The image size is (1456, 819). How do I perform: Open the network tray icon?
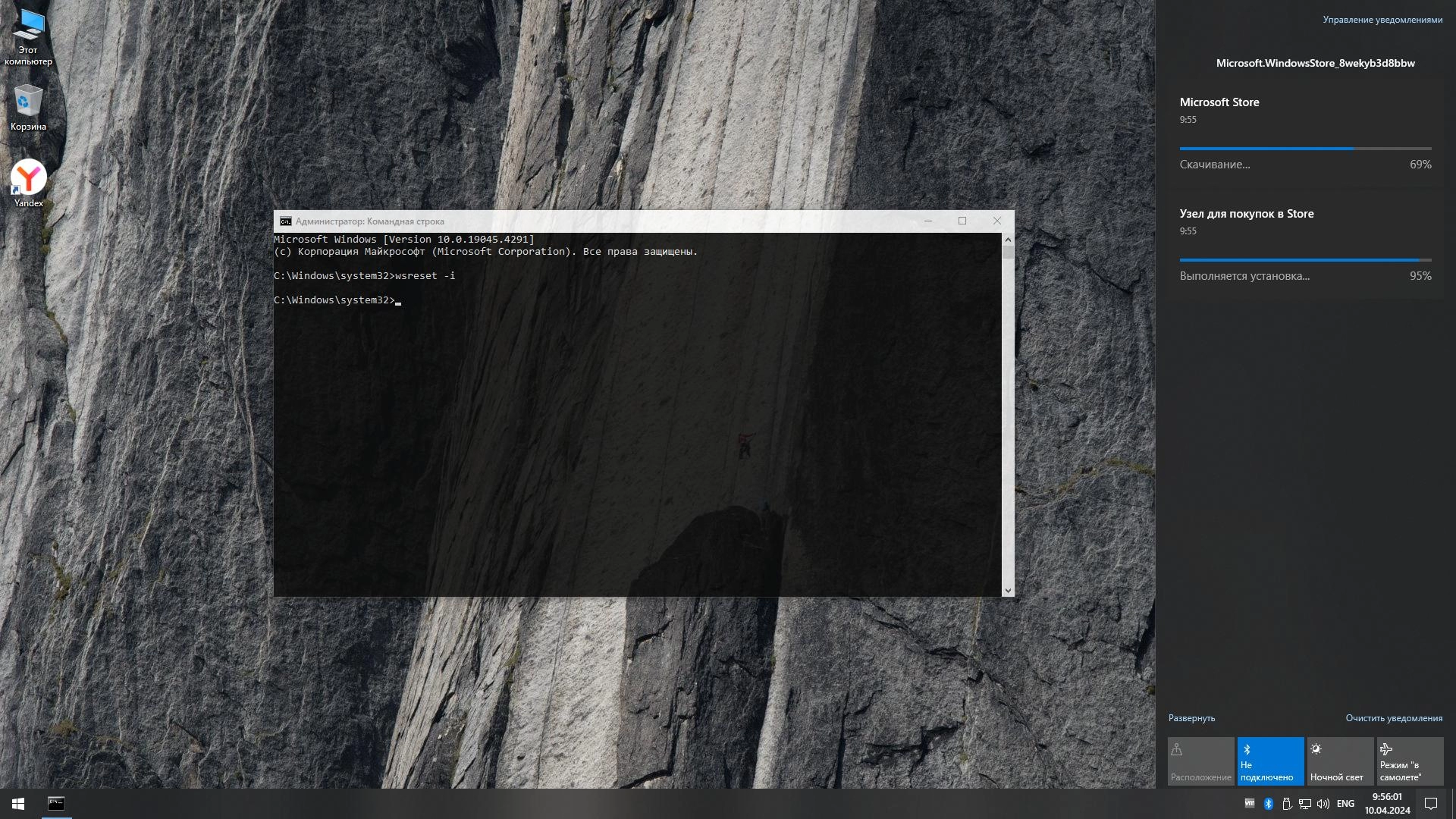tap(1305, 804)
